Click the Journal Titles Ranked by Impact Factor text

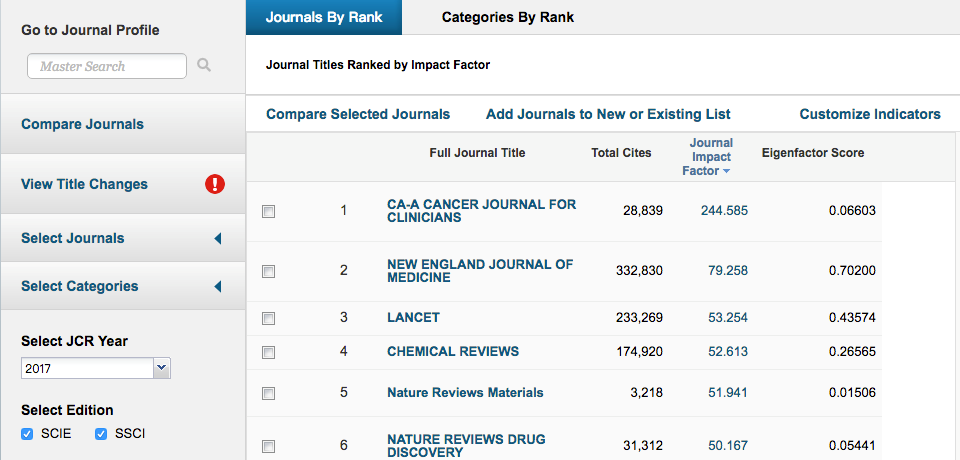(378, 64)
